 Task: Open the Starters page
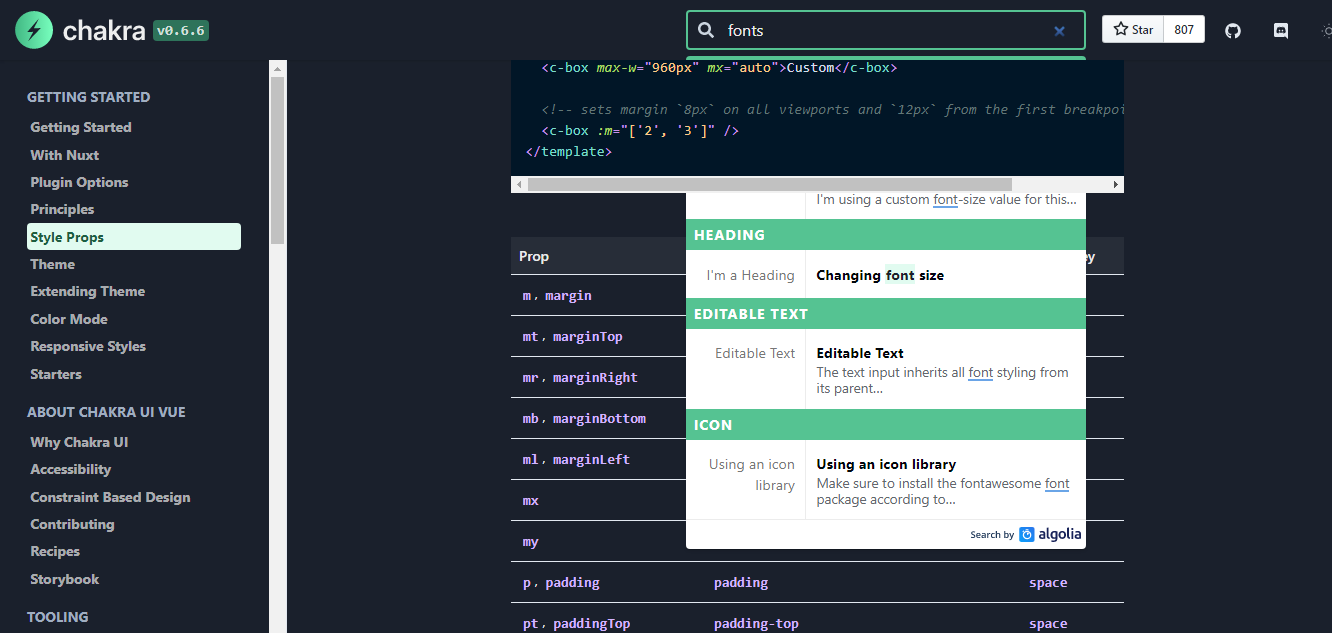[x=56, y=374]
